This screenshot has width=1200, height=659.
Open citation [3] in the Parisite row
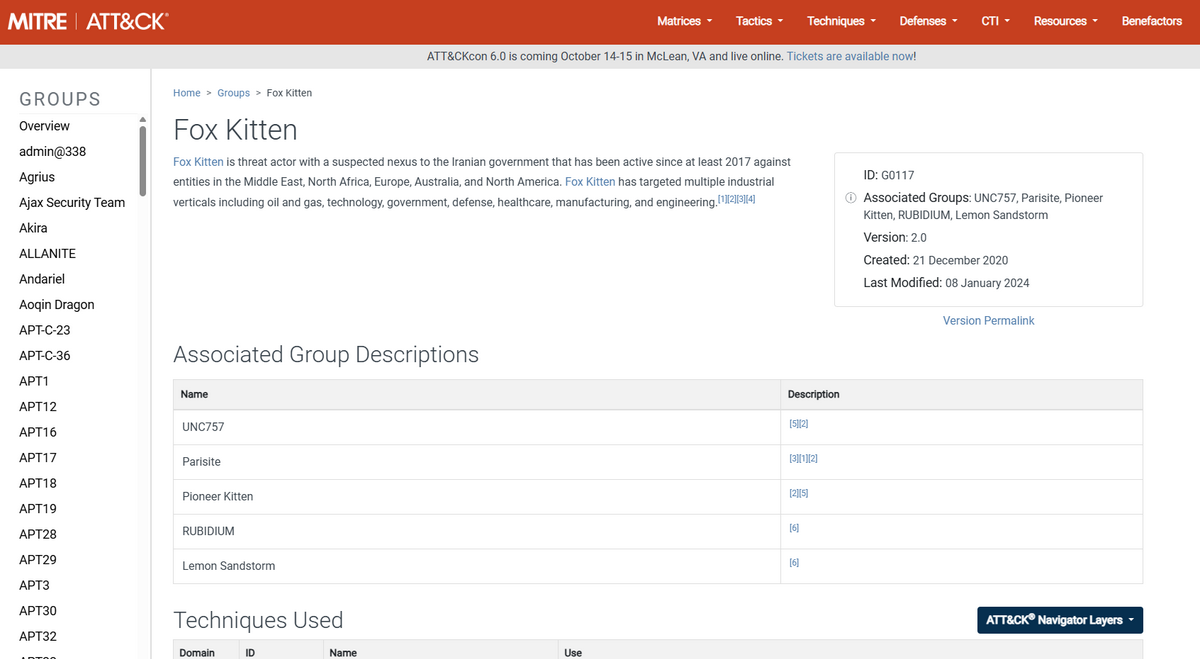793,458
